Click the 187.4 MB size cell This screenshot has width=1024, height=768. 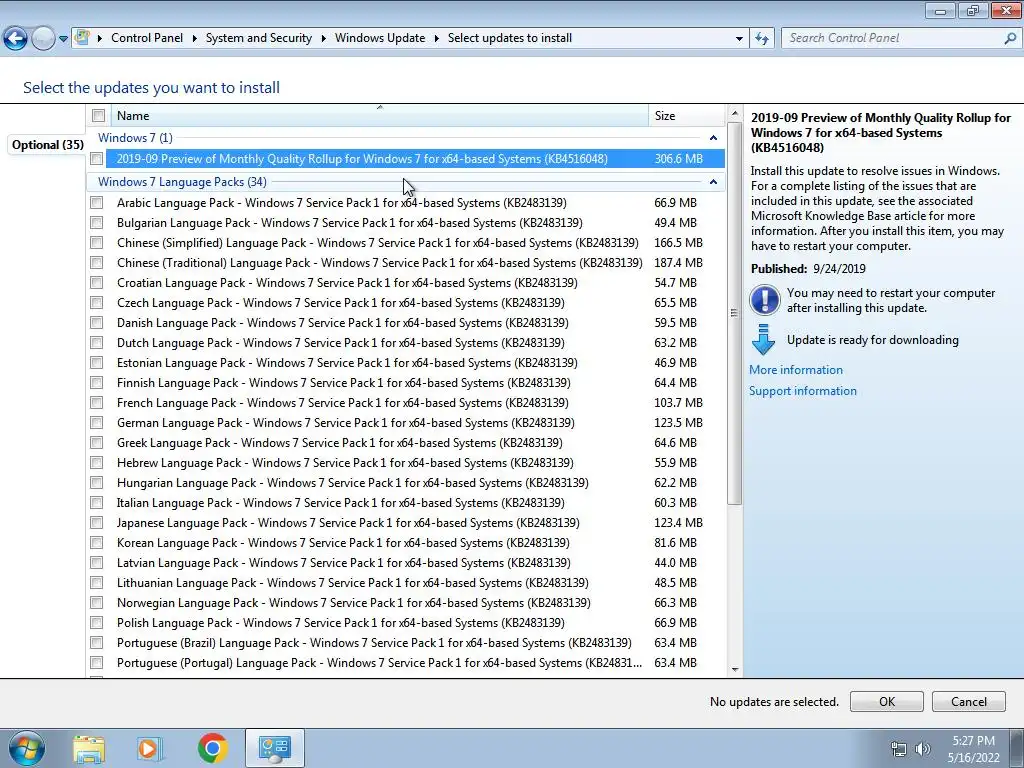pyautogui.click(x=679, y=263)
